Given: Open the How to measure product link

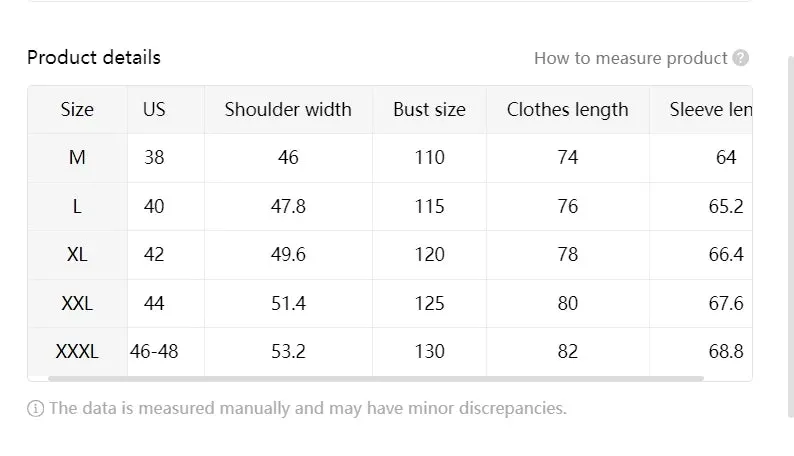Looking at the screenshot, I should 630,58.
